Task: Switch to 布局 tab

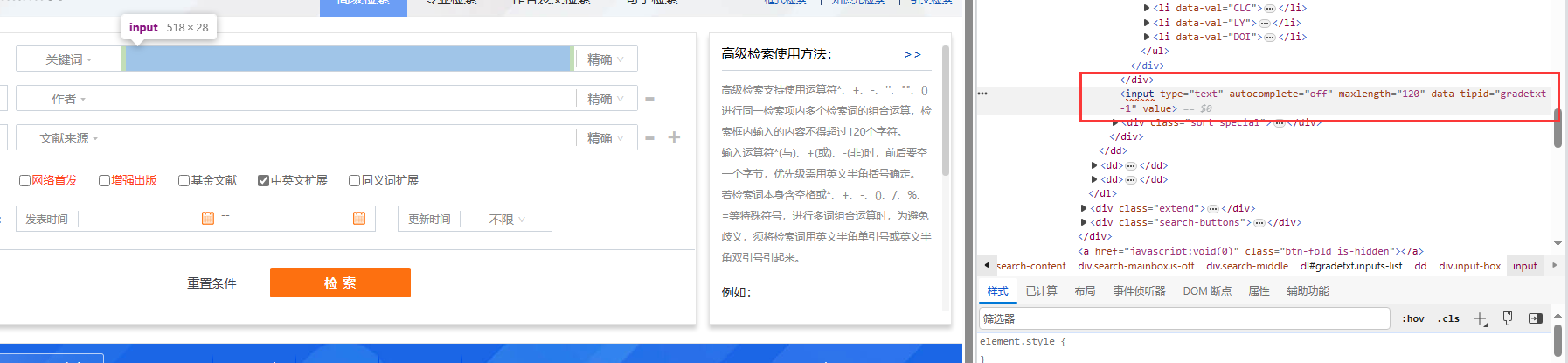Action: (x=1085, y=291)
